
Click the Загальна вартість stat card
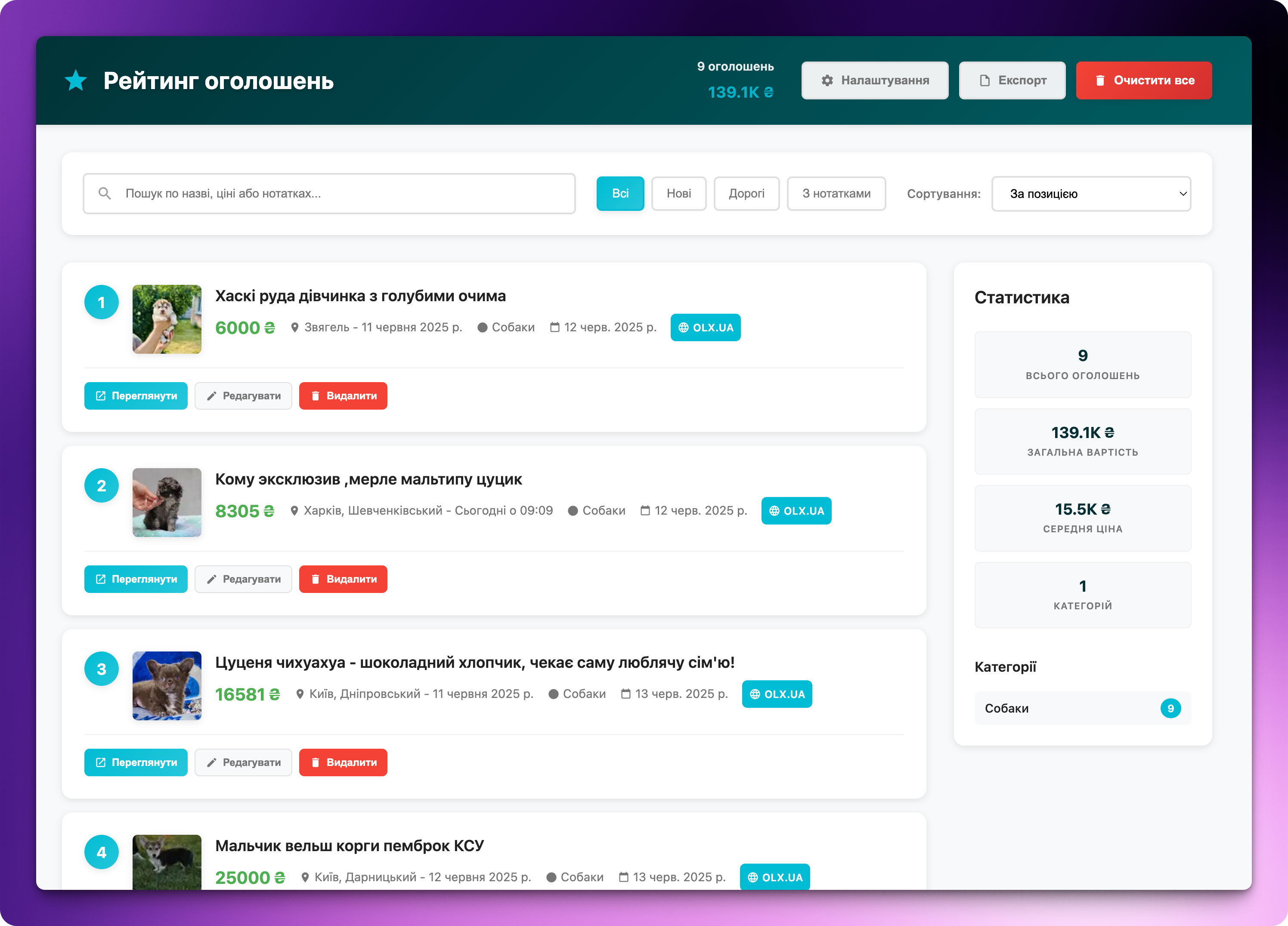[1082, 441]
